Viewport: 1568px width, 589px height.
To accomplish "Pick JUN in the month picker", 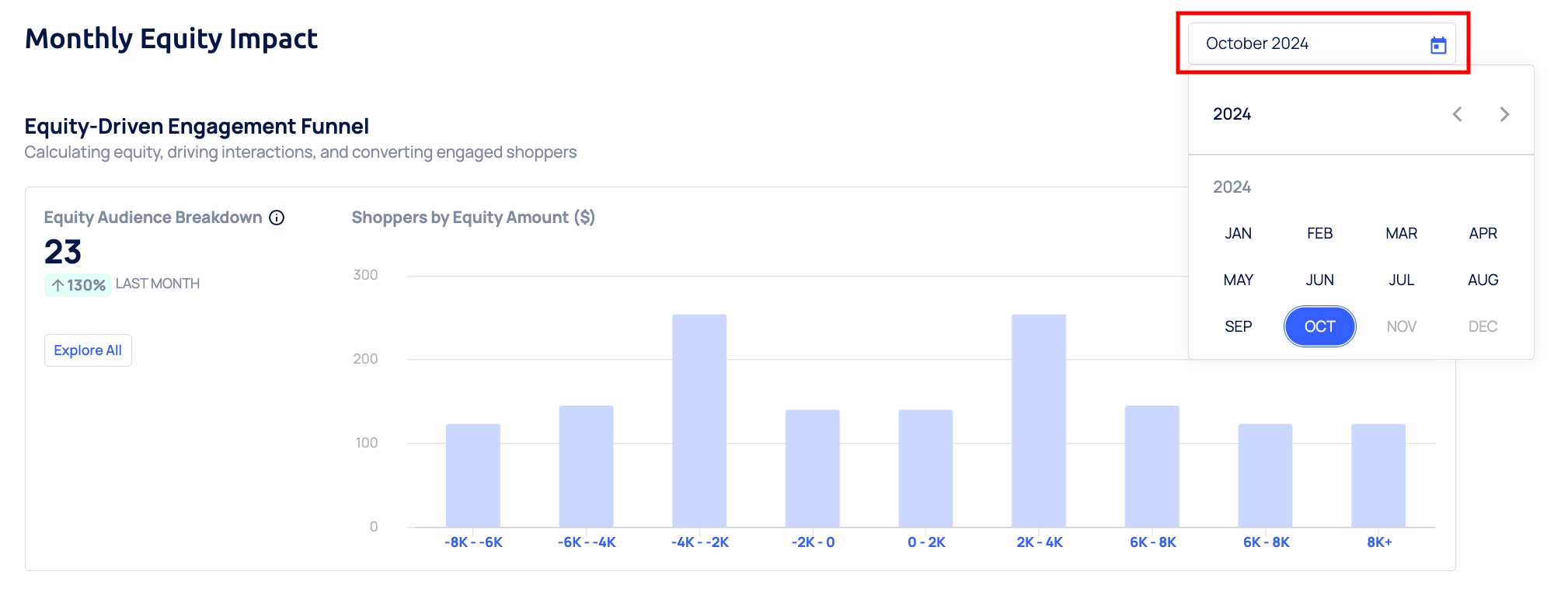I will click(x=1319, y=280).
